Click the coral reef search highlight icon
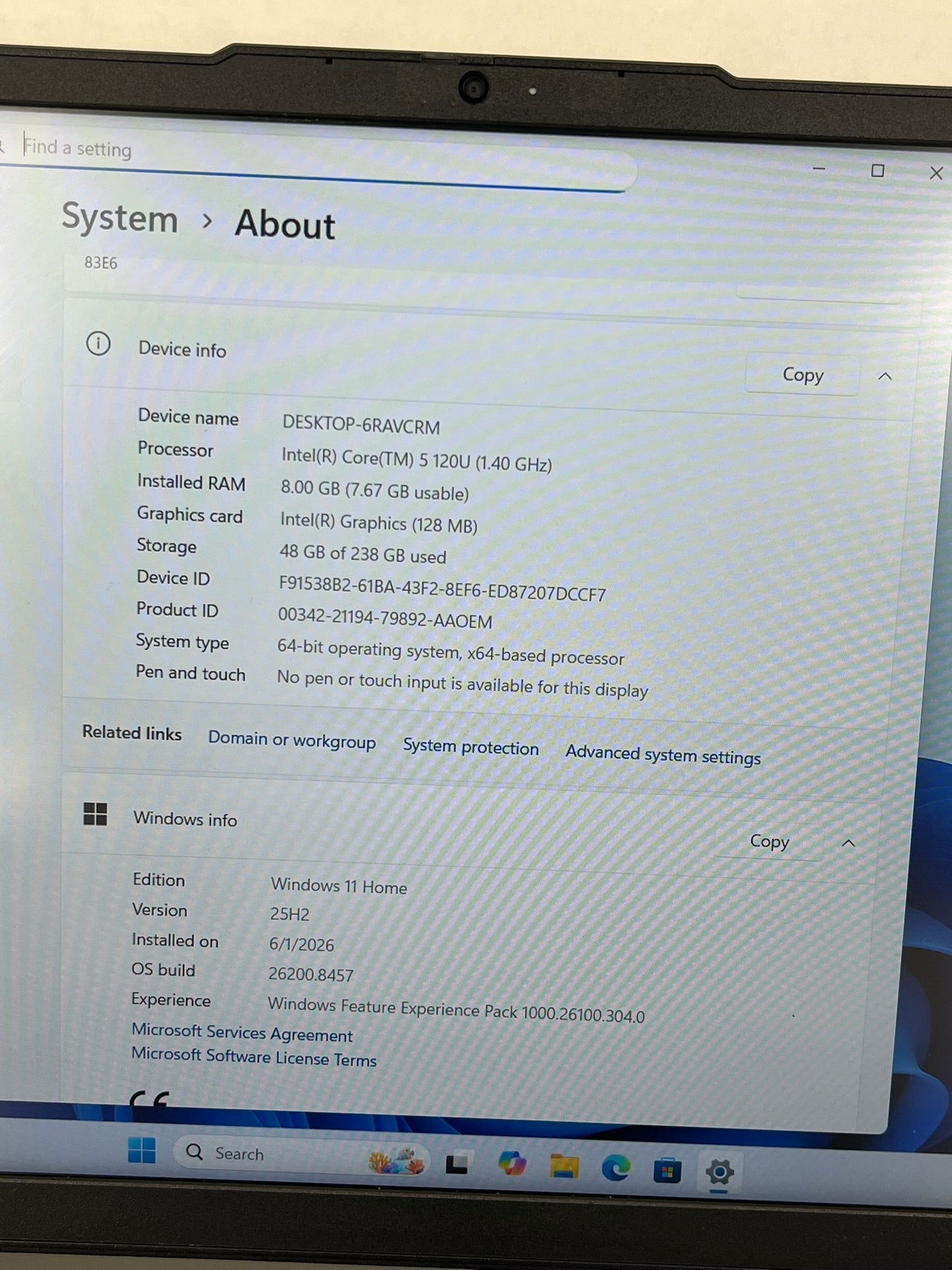Screen dimensions: 952x1270 coord(397,1160)
